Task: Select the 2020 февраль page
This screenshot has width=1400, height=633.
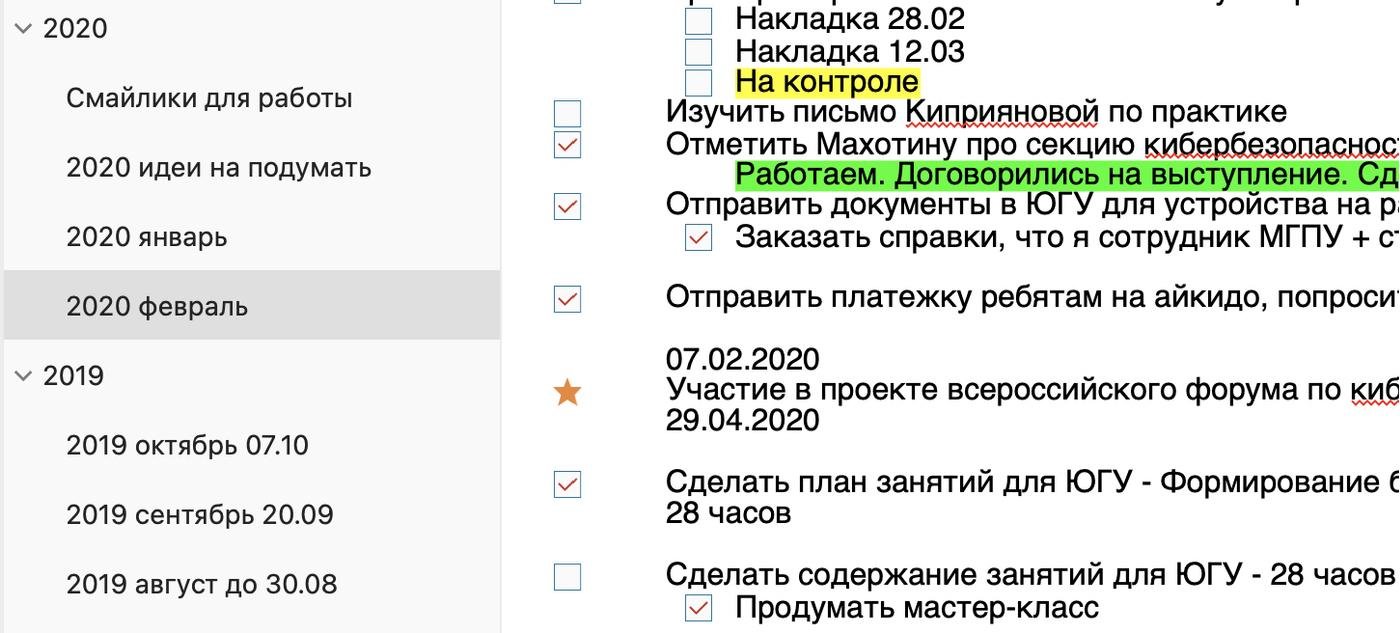Action: coord(156,307)
